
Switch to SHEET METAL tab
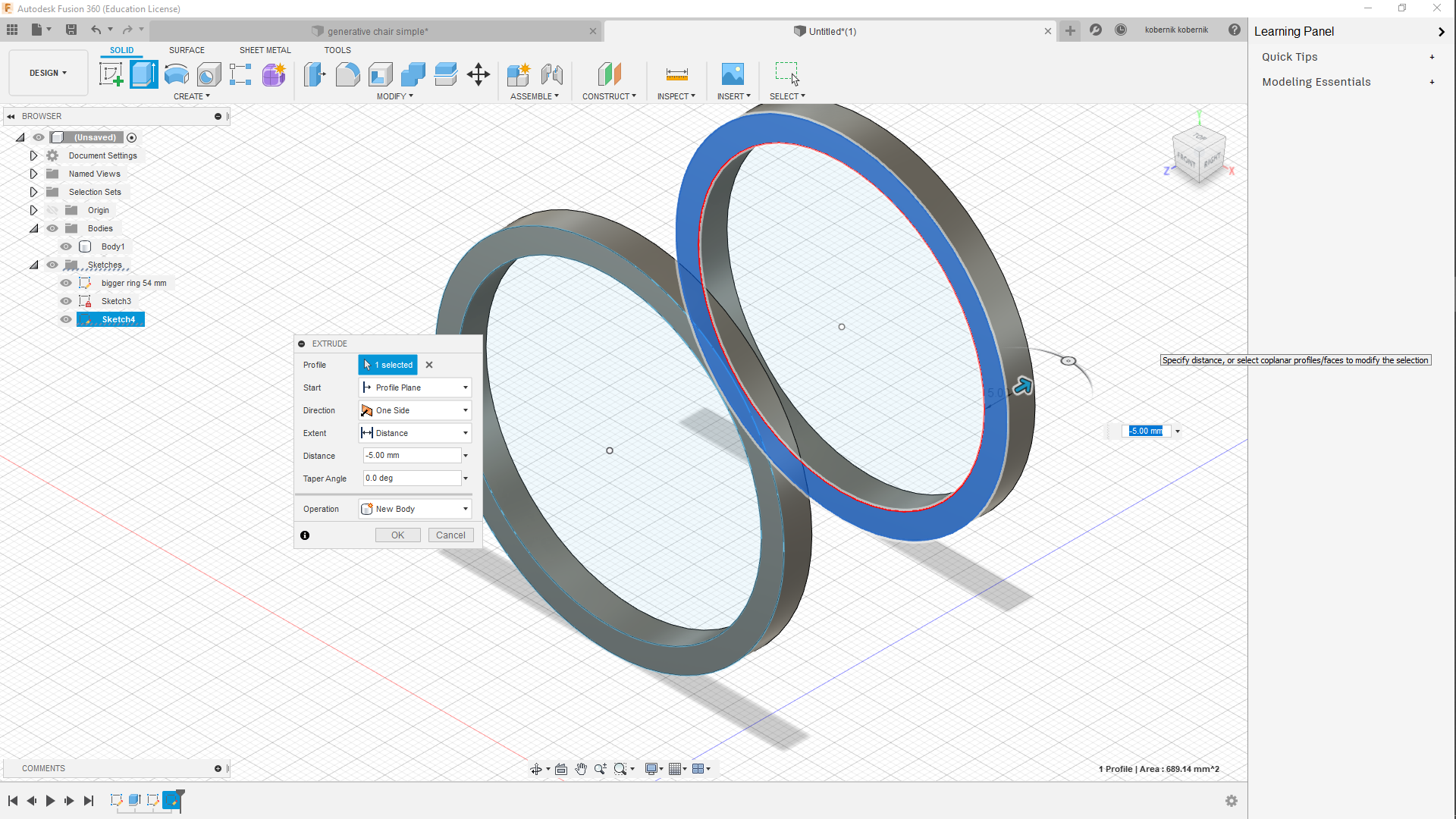tap(265, 49)
